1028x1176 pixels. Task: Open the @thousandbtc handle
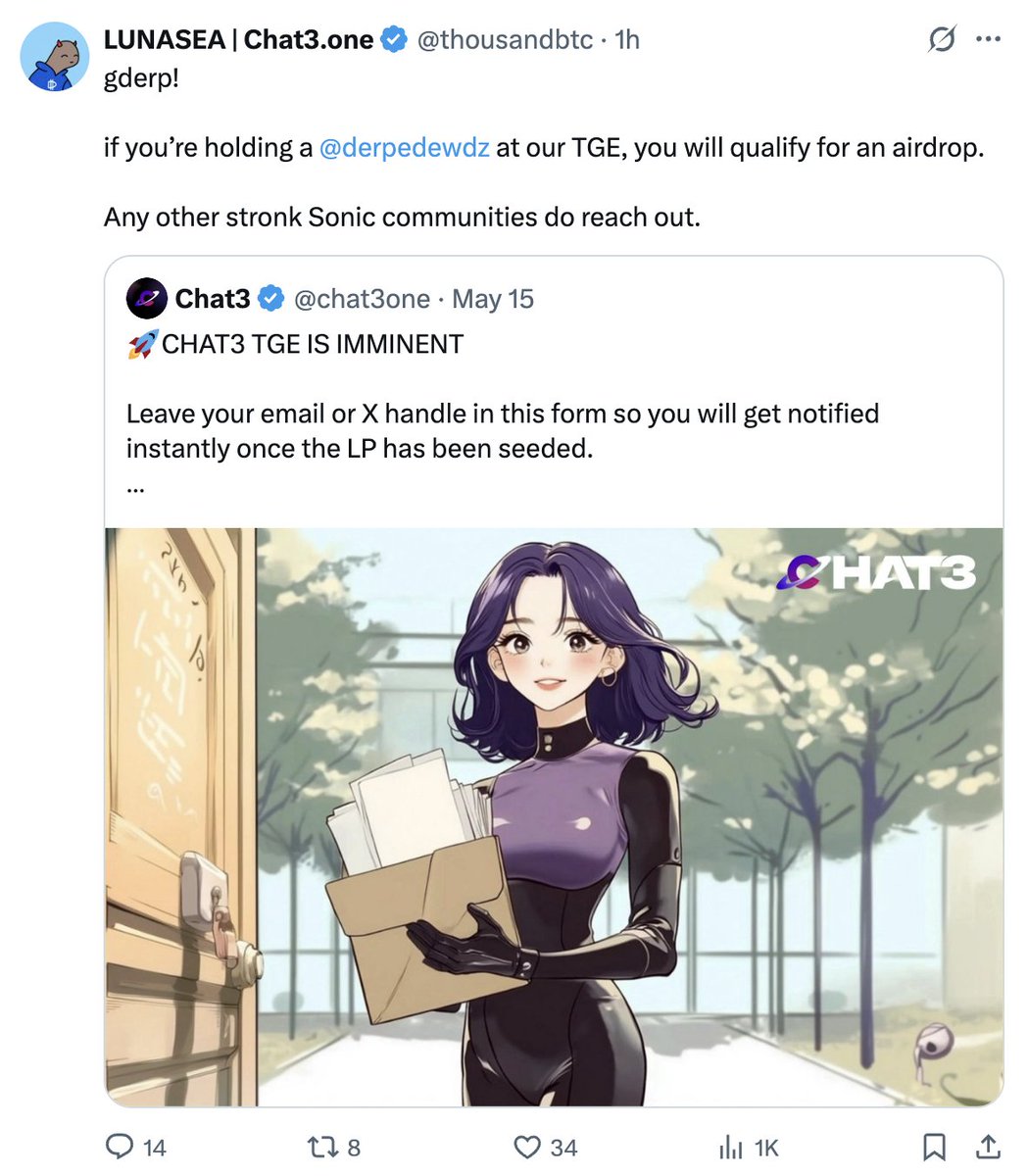tap(505, 40)
